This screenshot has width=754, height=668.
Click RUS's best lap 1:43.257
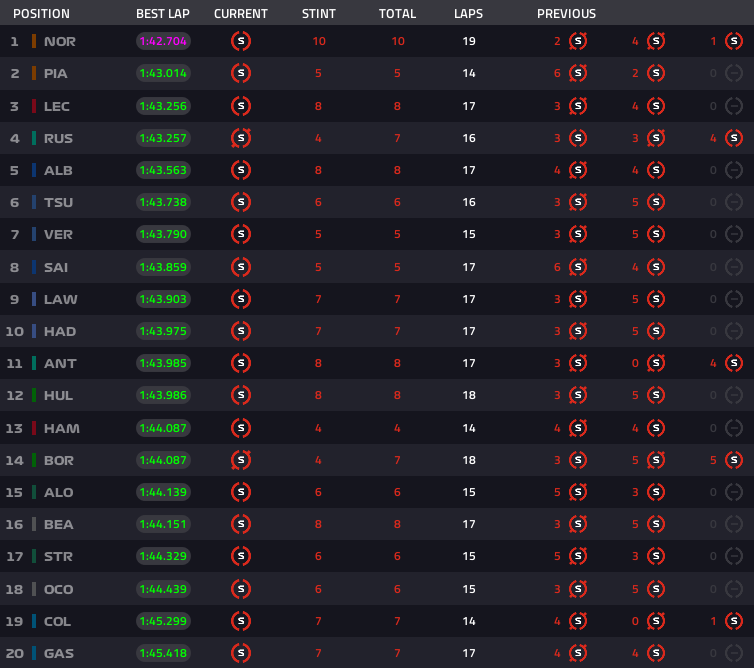coord(163,138)
